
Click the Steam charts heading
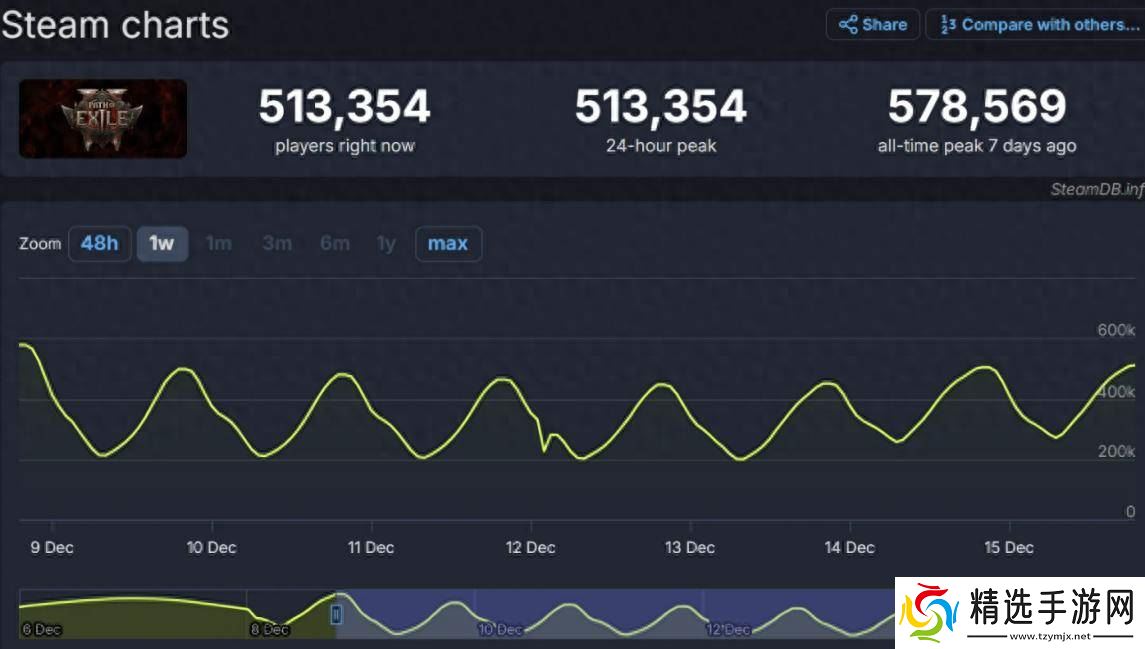[x=115, y=24]
